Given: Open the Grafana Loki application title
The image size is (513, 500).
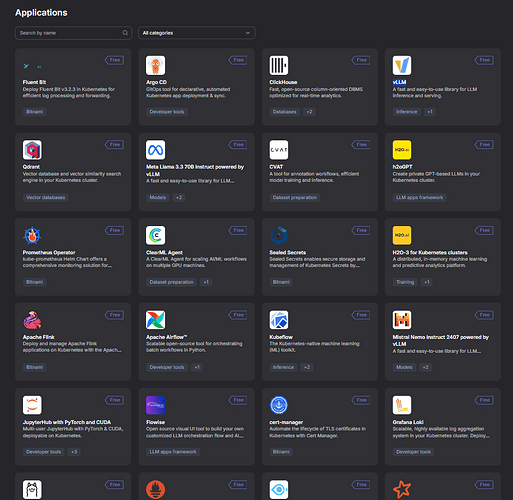Looking at the screenshot, I should pos(408,422).
